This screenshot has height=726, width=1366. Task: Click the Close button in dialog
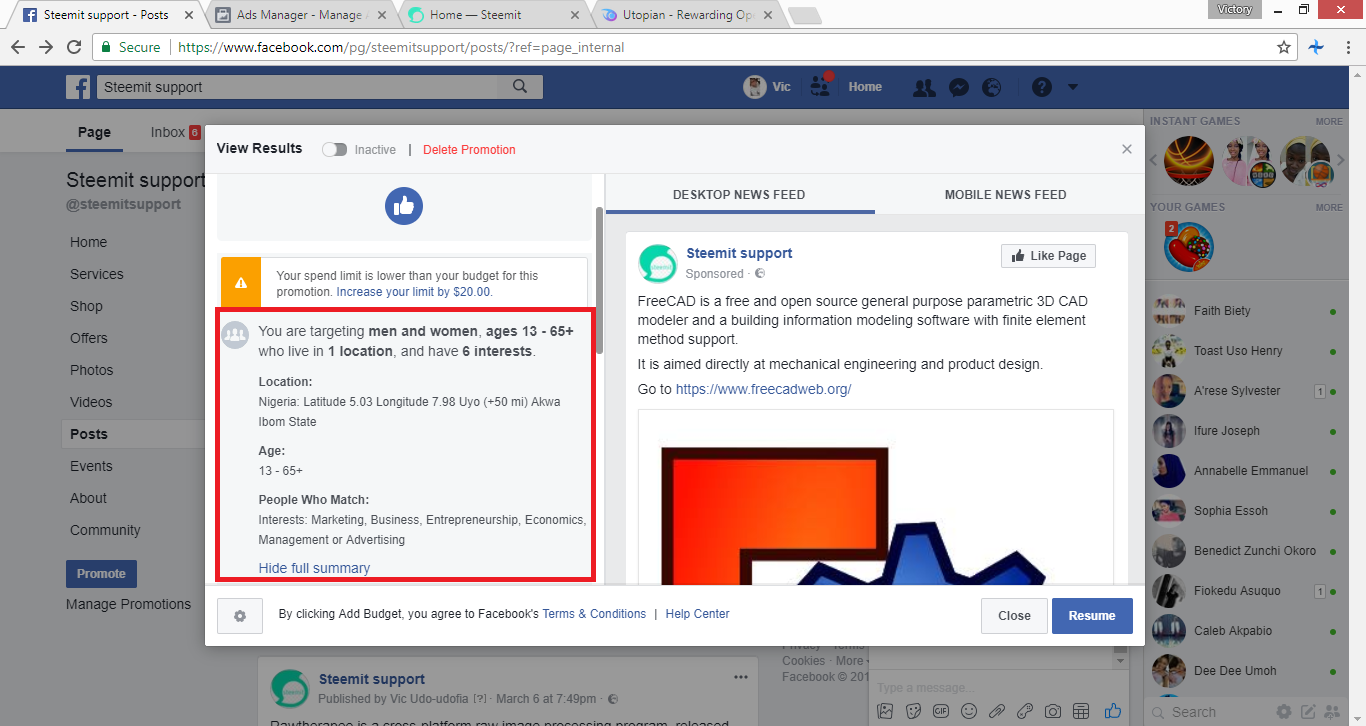point(1014,616)
